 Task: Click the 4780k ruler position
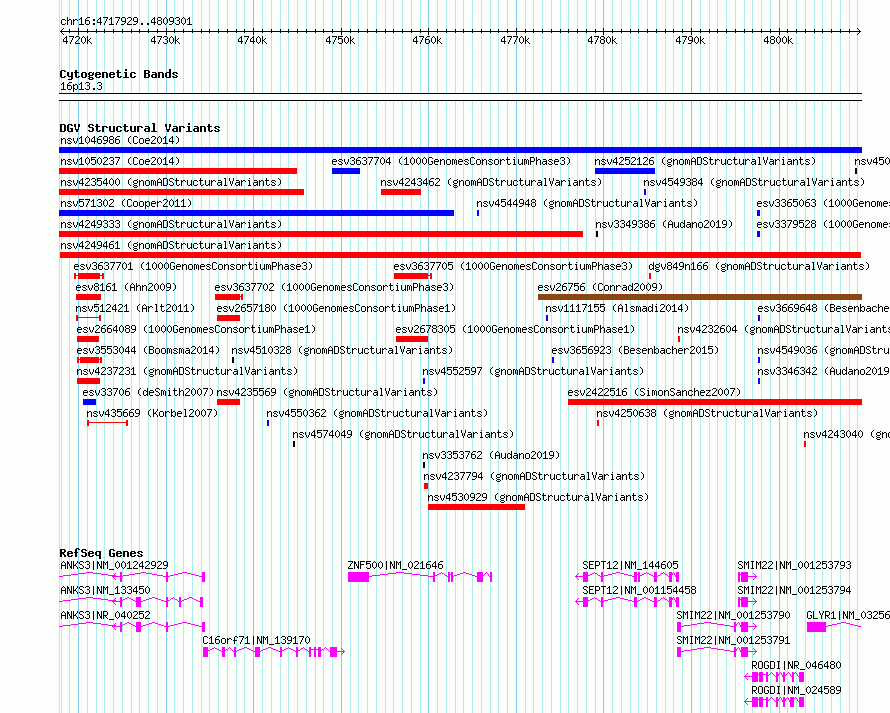[602, 40]
